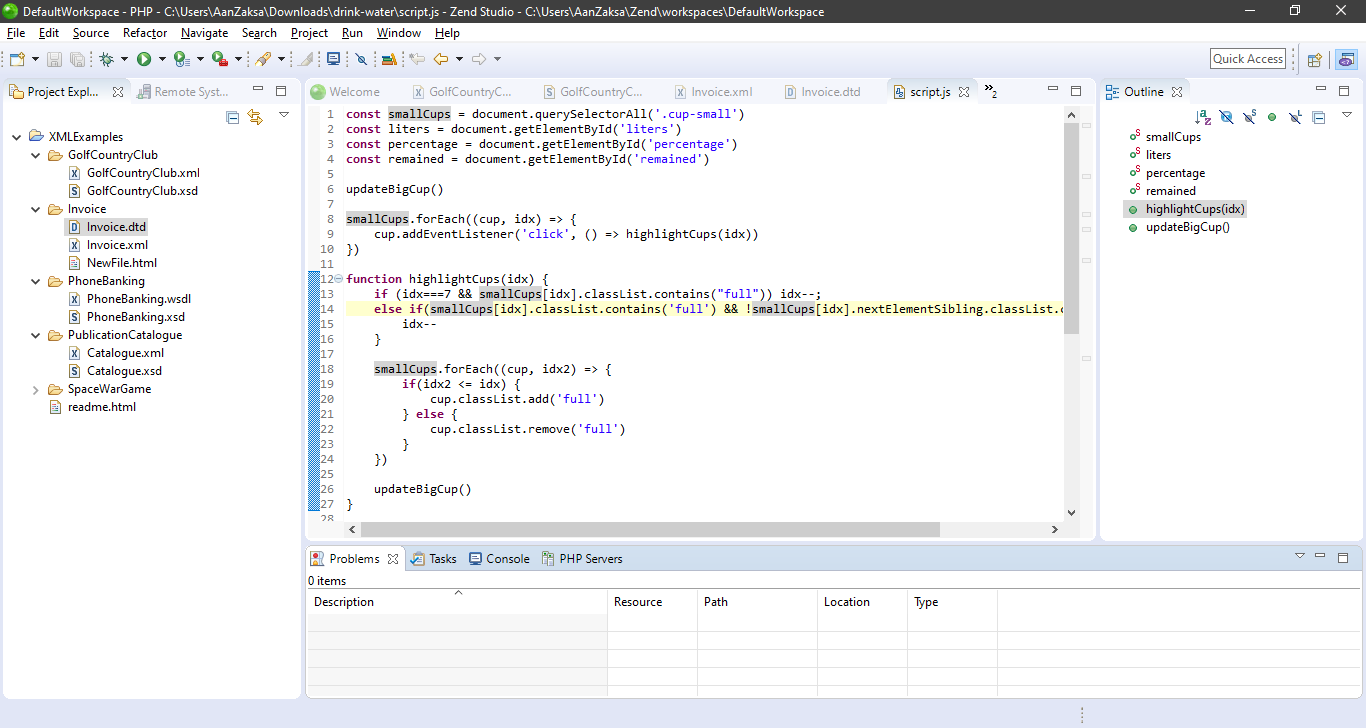Screen dimensions: 1366x728
Task: Select updateBigCup() in the Outline
Action: (1178, 227)
